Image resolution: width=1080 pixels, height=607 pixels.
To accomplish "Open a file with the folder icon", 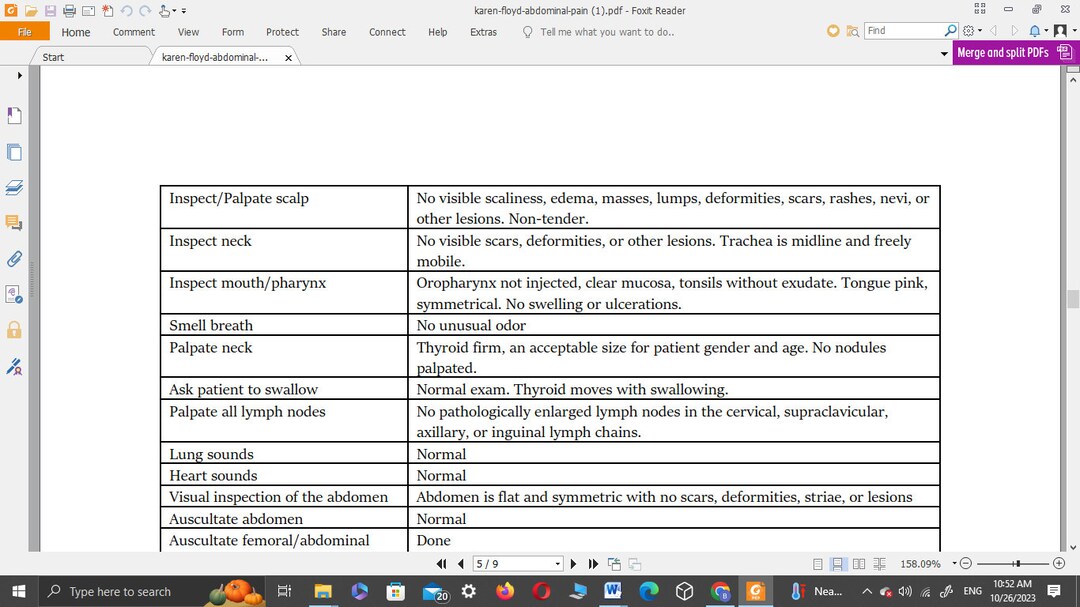I will pyautogui.click(x=31, y=10).
